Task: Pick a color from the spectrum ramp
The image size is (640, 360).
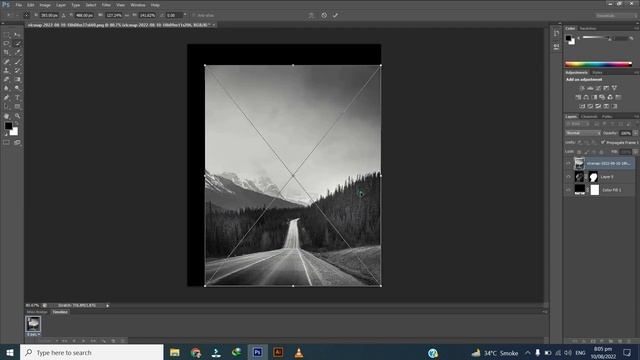Action: [x=598, y=64]
